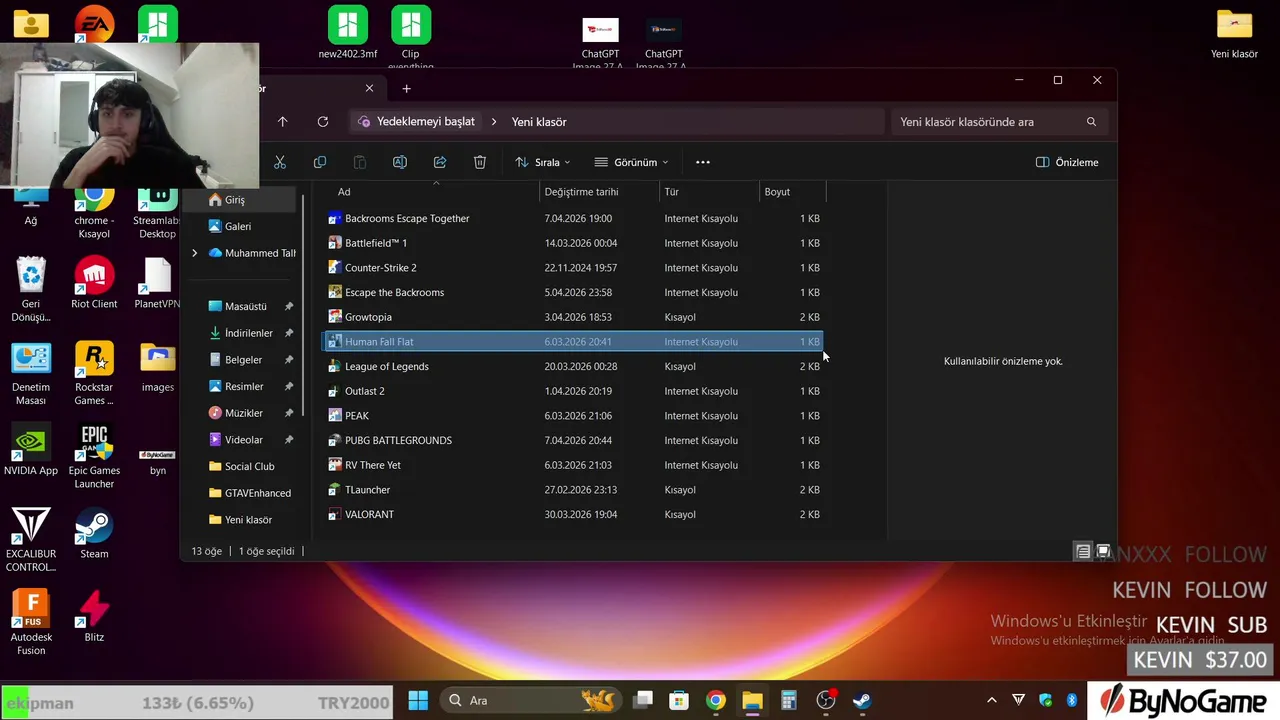Open the Geri Dönüşüm recycle bin icon
Viewport: 1280px width, 720px height.
(x=31, y=290)
